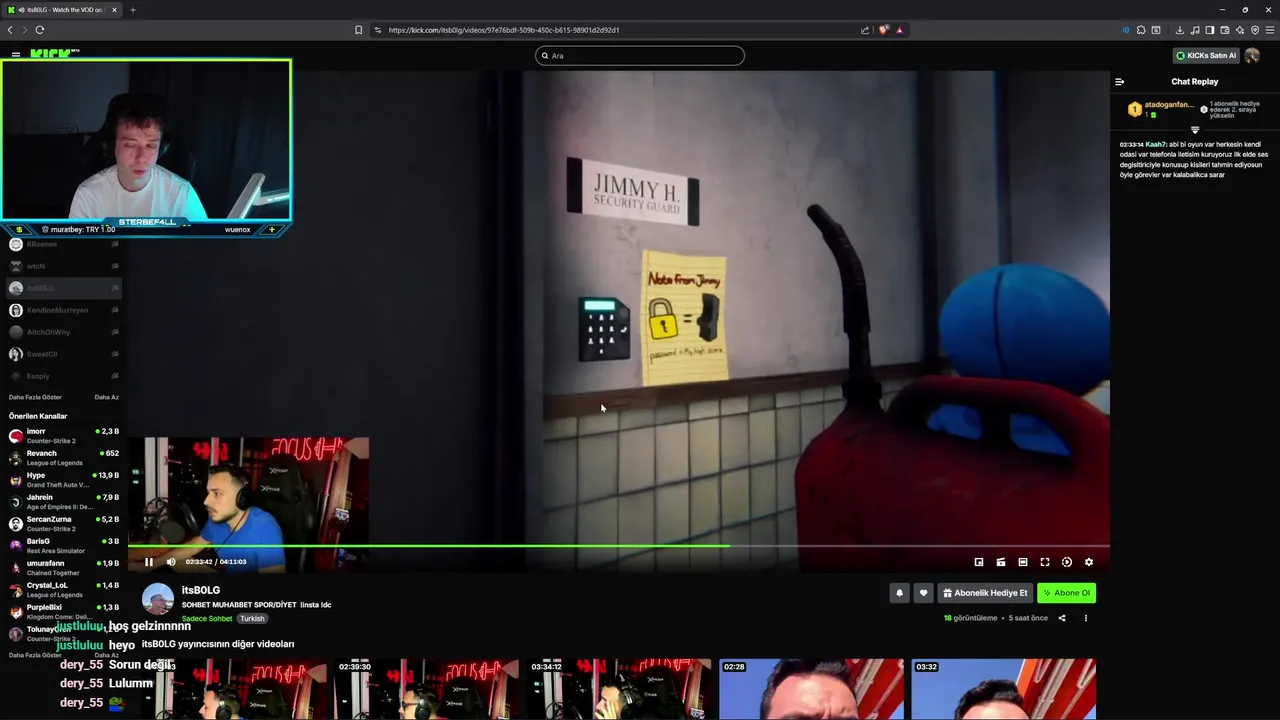Open the playback speed control

point(1067,562)
